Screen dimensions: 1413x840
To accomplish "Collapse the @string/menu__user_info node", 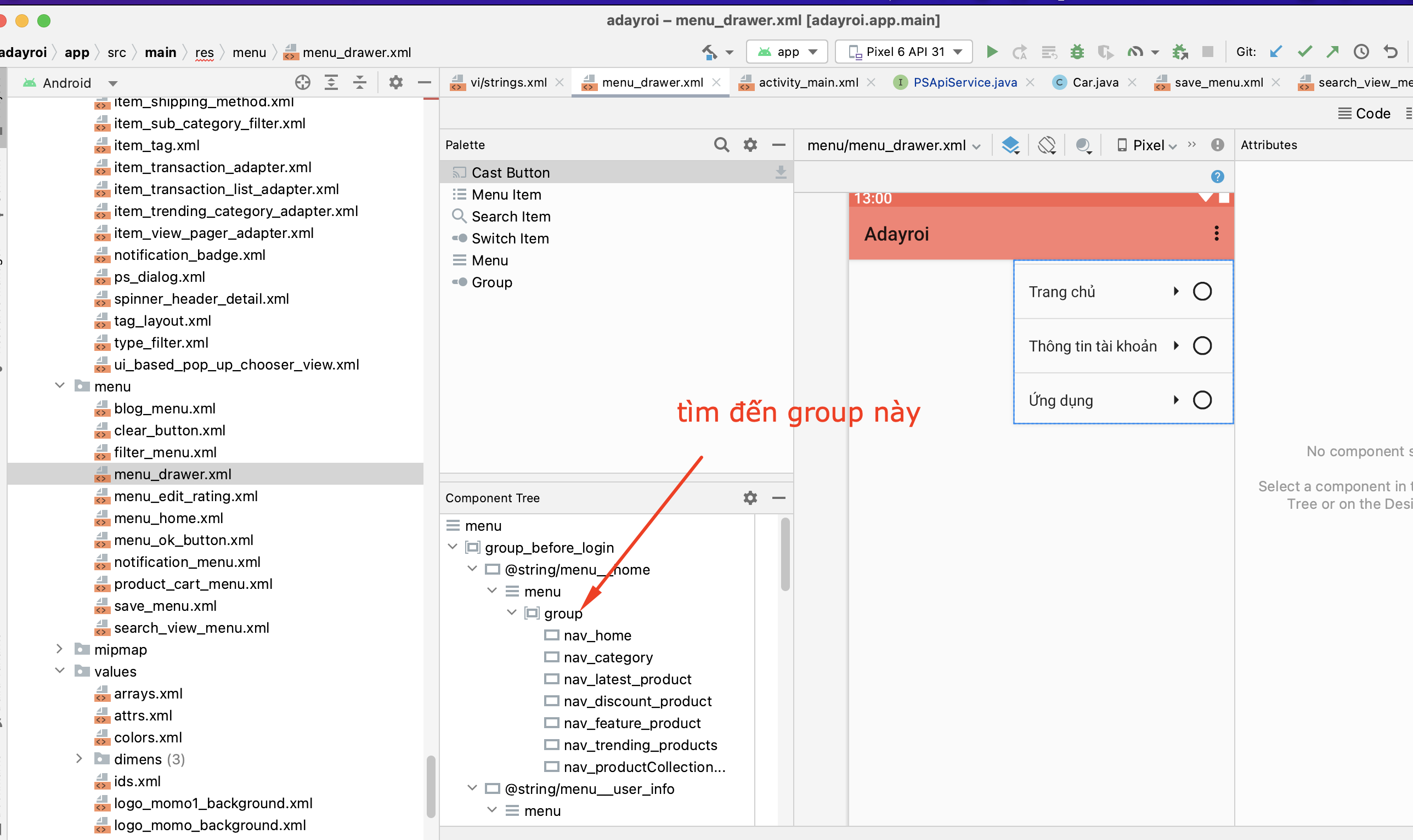I will coord(472,788).
